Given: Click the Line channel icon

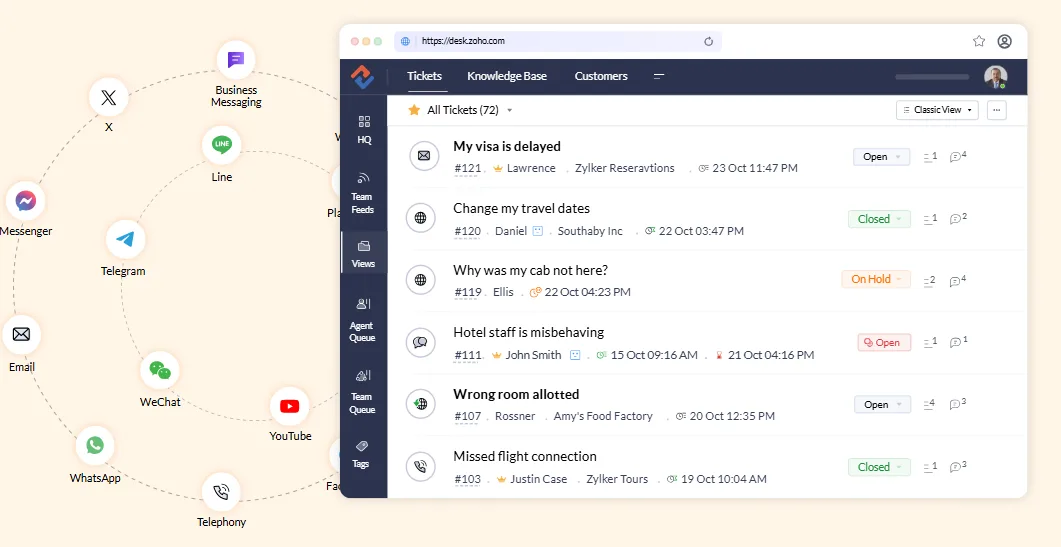Looking at the screenshot, I should pyautogui.click(x=222, y=145).
